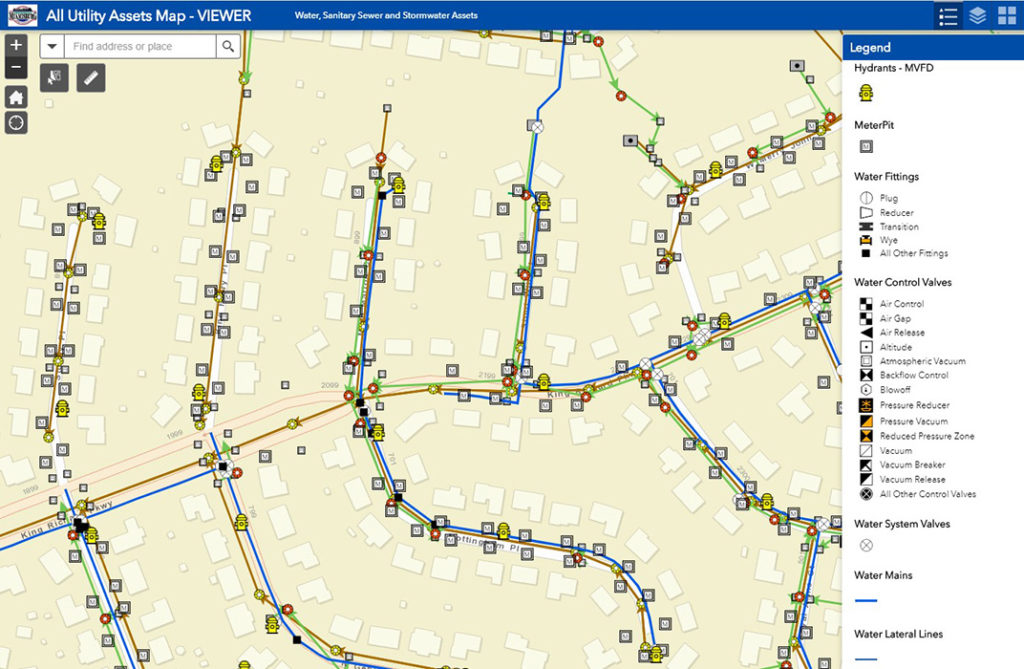Open the search source dropdown arrow
The width and height of the screenshot is (1024, 669).
click(x=52, y=45)
